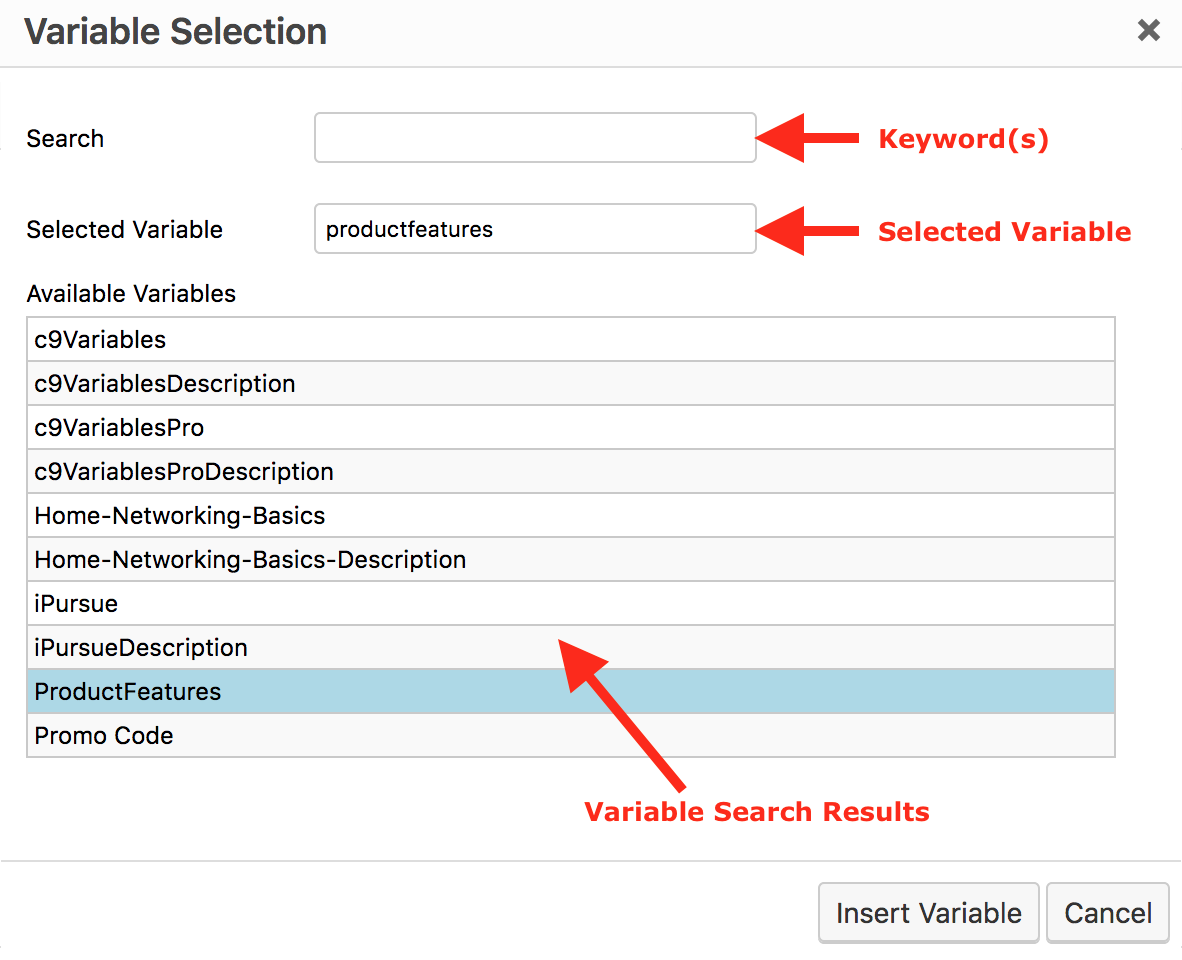
Task: Click the Search field label
Action: point(65,139)
